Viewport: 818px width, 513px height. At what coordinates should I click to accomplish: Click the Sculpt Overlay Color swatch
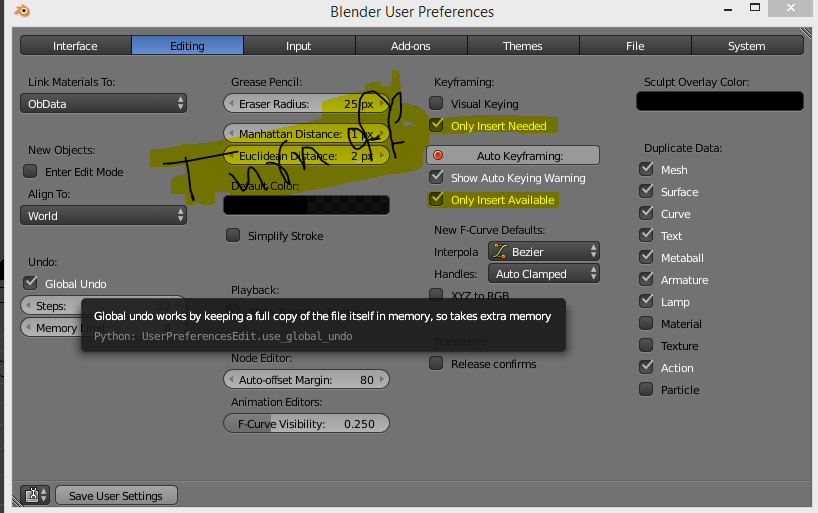pos(720,101)
